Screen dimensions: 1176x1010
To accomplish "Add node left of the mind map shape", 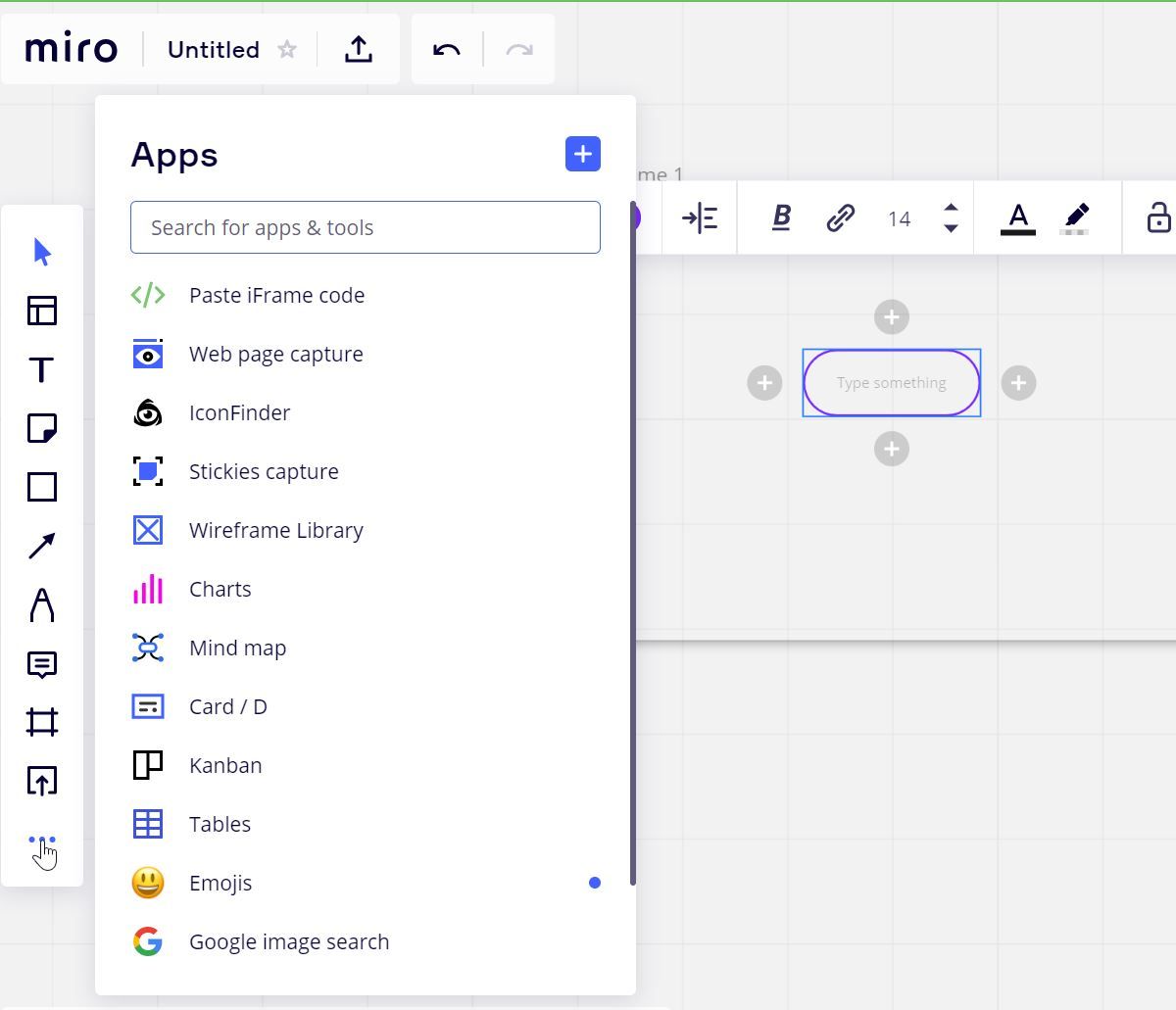I will [764, 383].
